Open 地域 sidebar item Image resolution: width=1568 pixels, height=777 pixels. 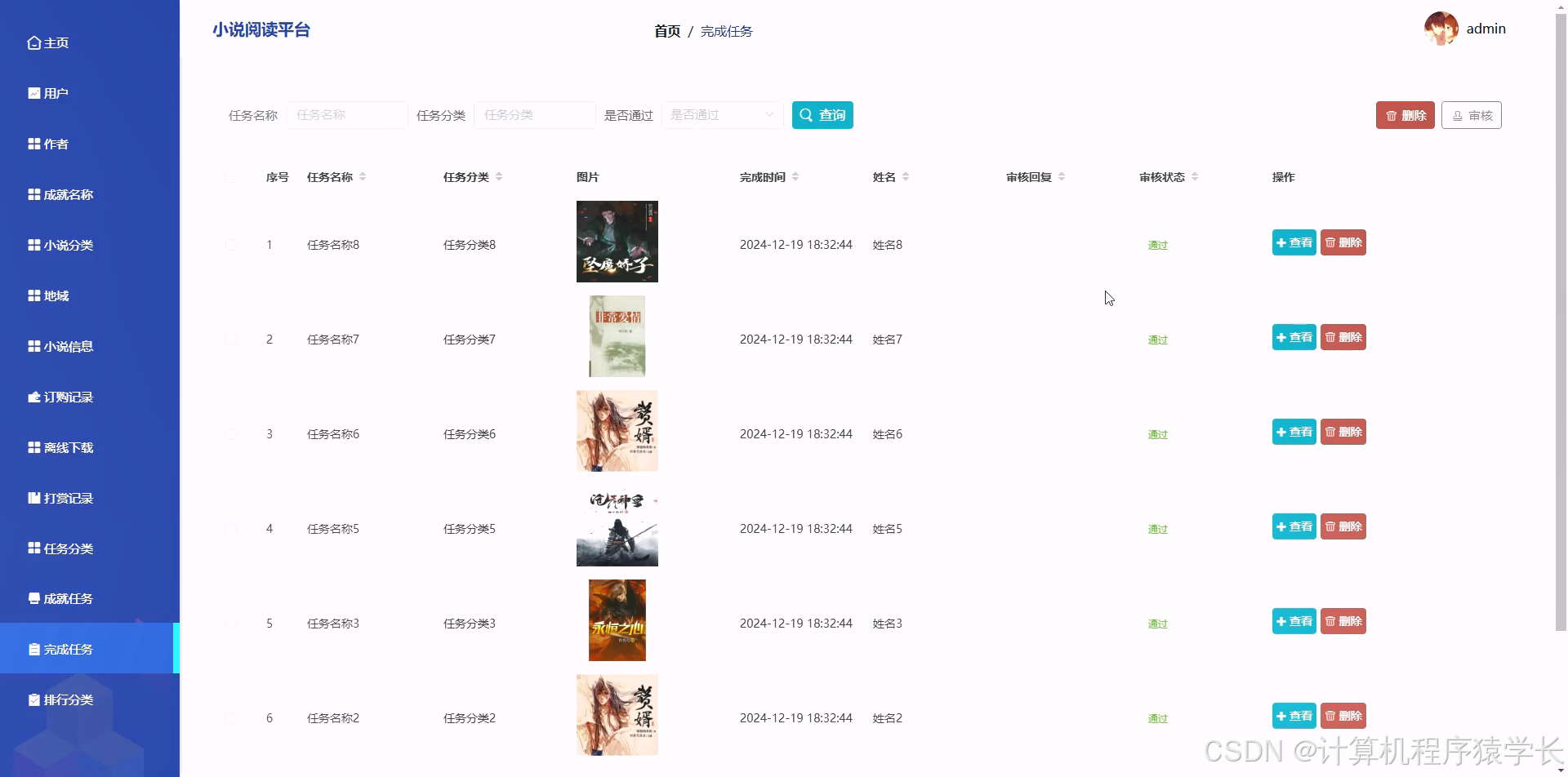[90, 295]
